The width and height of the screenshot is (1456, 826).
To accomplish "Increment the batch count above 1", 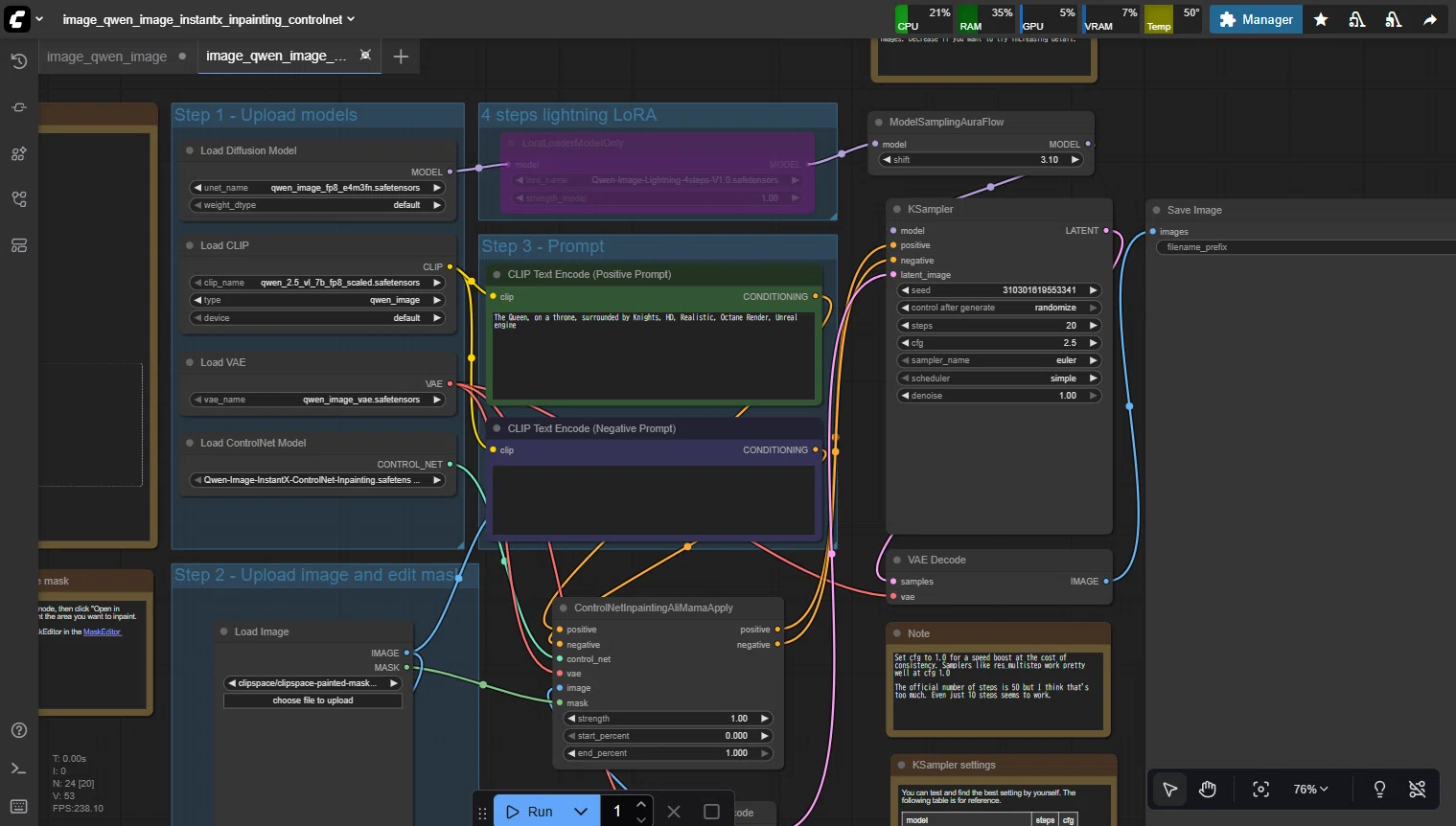I will click(641, 805).
